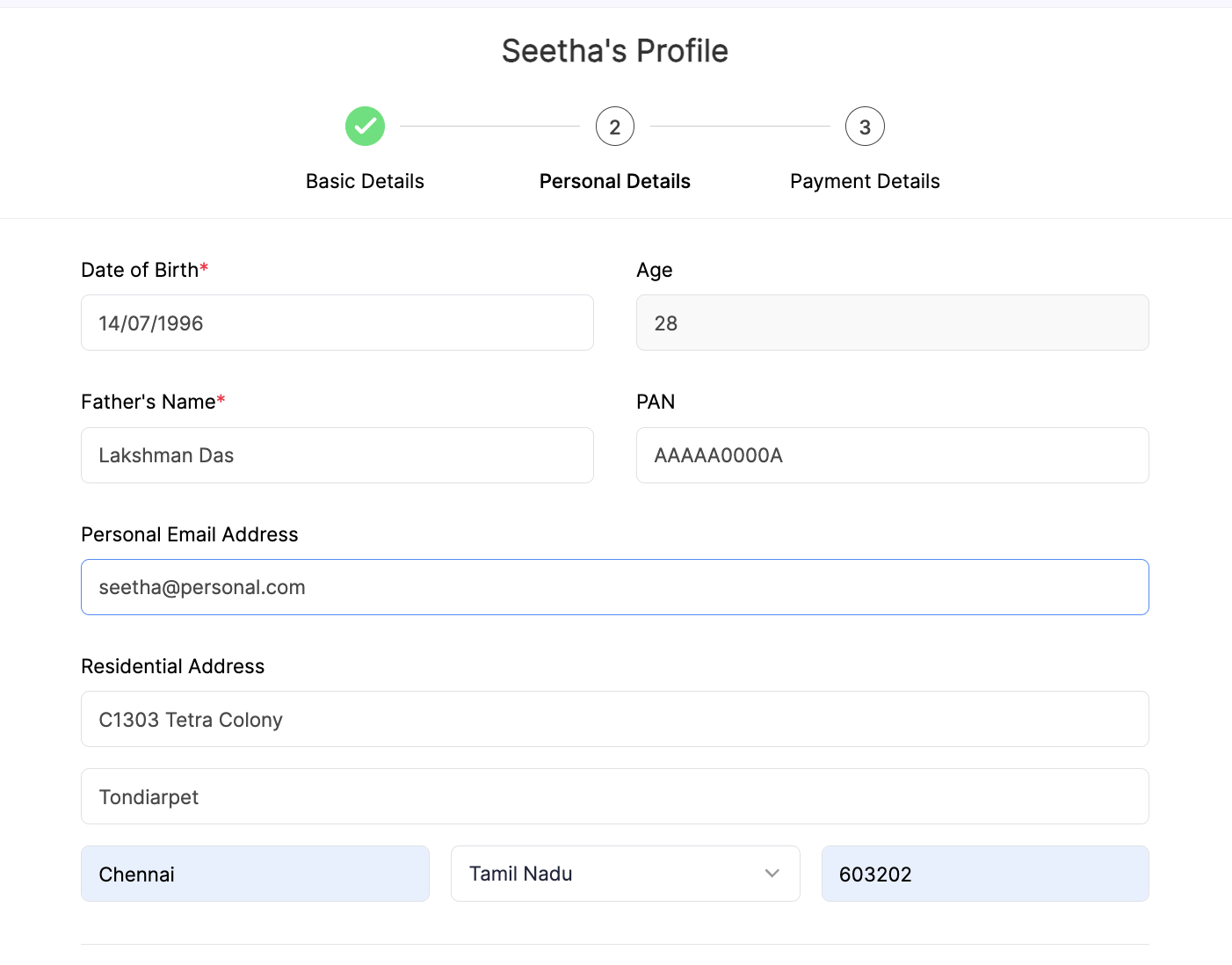Click the step 3 circle icon
This screenshot has width=1232, height=965.
click(x=865, y=127)
